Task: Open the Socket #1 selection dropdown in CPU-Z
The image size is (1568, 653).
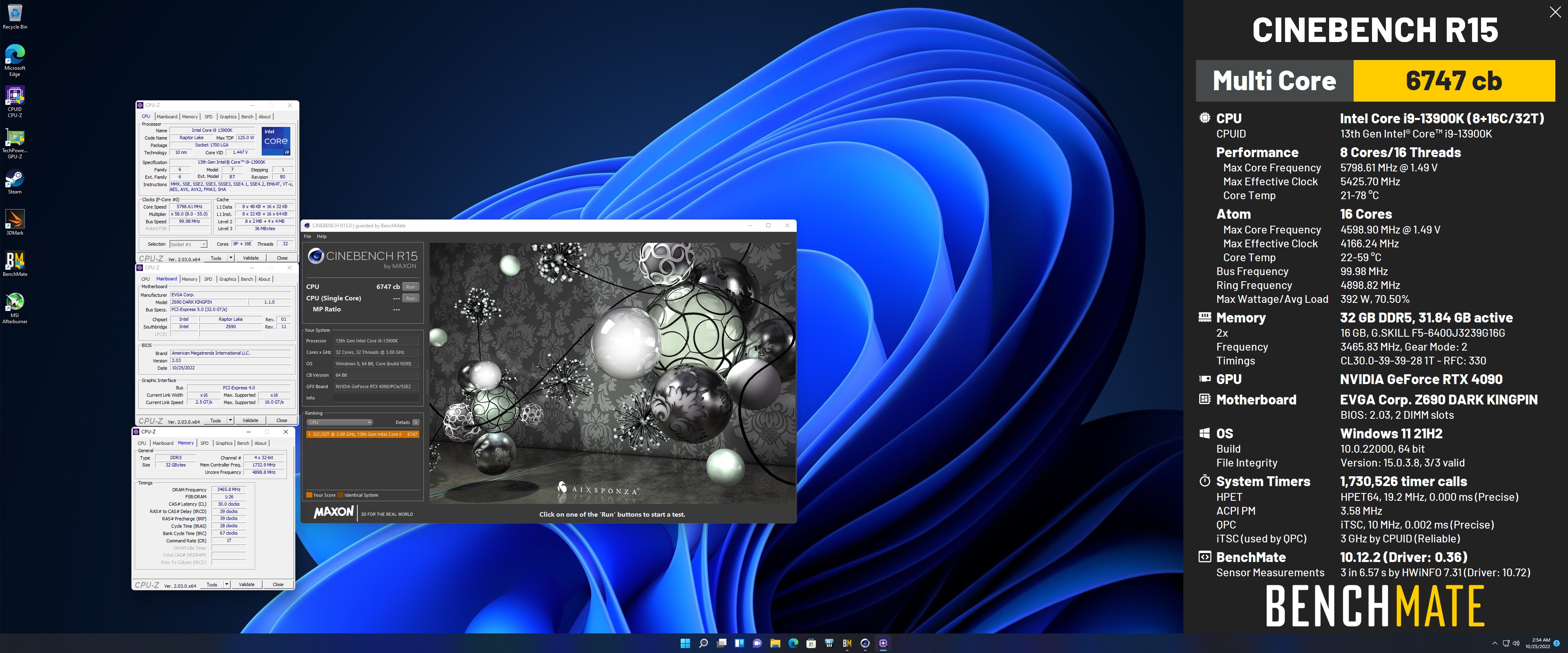Action: (188, 244)
